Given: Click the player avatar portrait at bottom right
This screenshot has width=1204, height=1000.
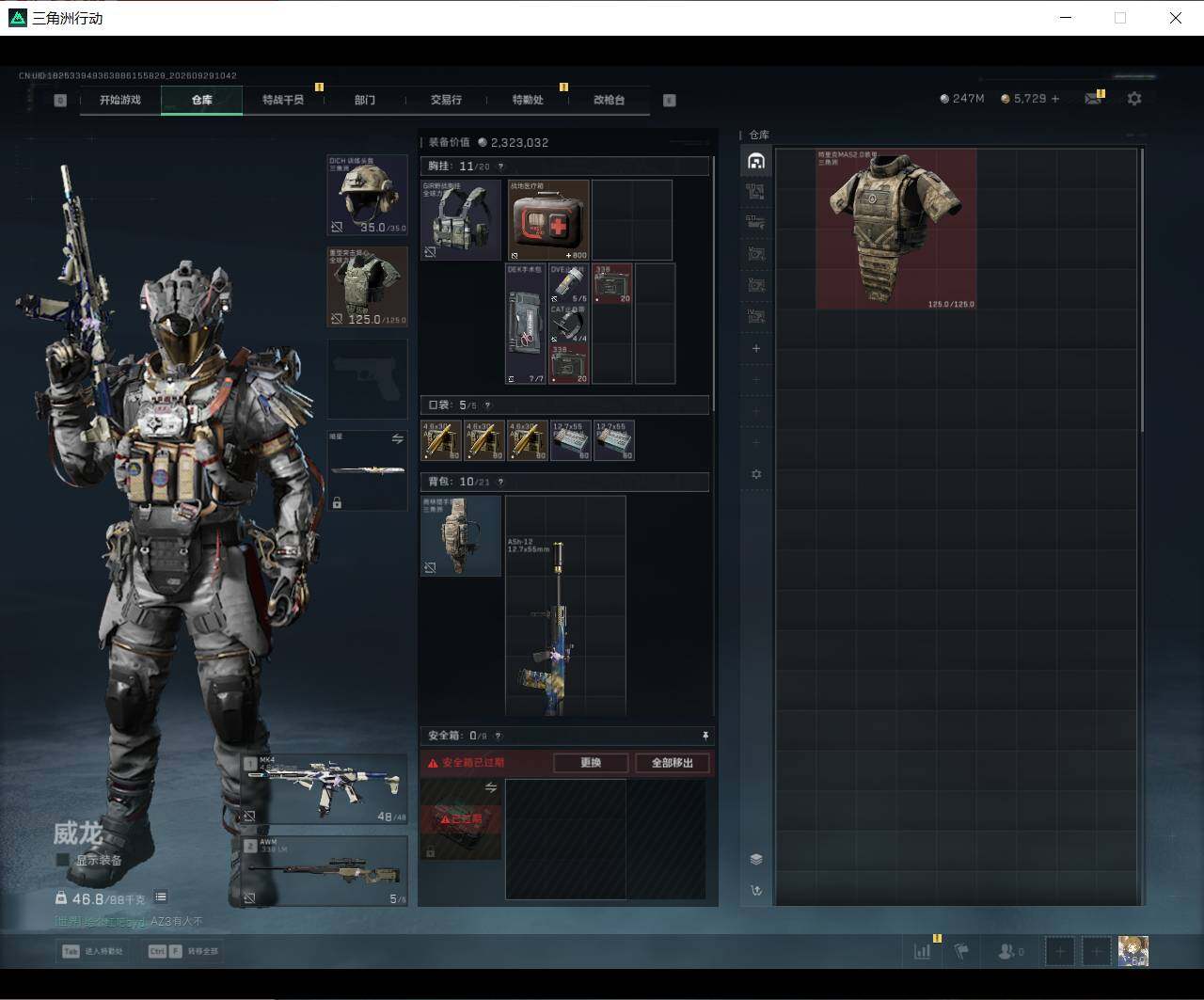Looking at the screenshot, I should click(x=1133, y=951).
